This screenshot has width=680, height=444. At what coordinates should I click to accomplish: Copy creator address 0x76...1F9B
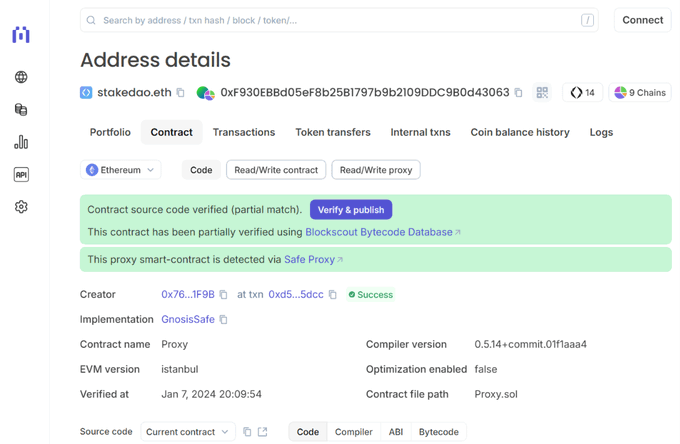pyautogui.click(x=223, y=295)
